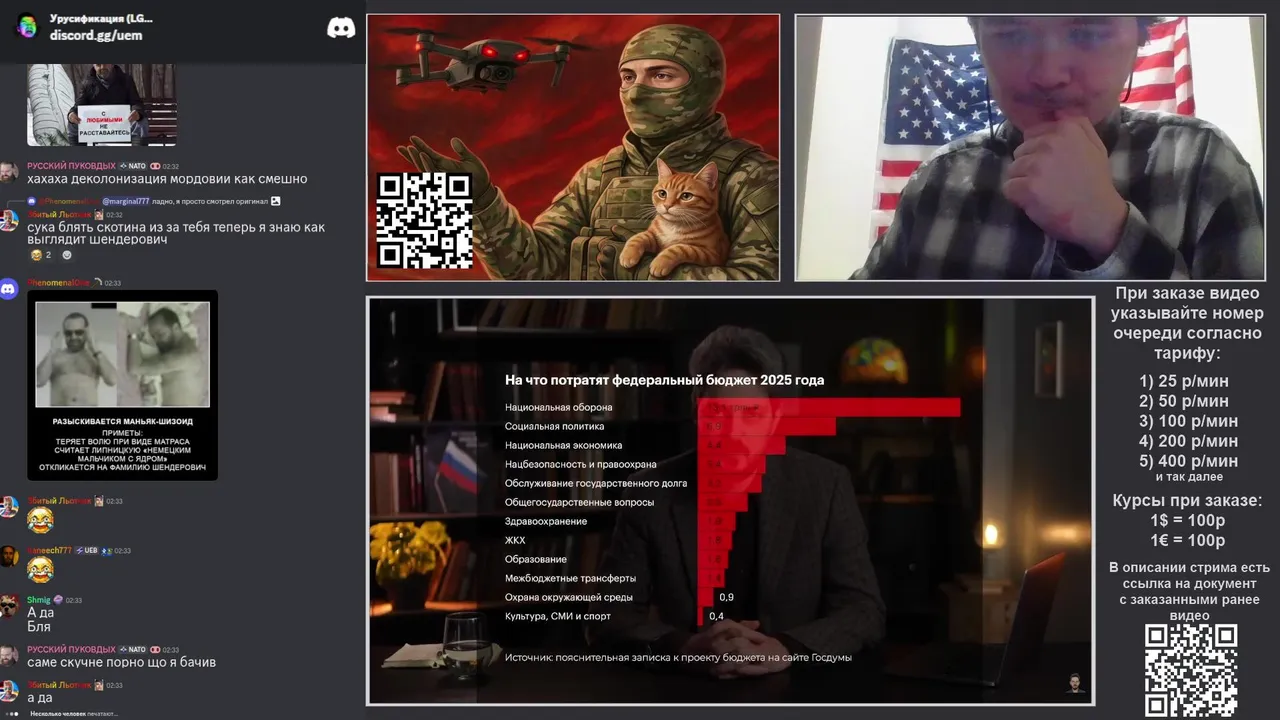The image size is (1280, 720).
Task: Open the attached photo of the man holding a sign
Action: click(x=102, y=105)
